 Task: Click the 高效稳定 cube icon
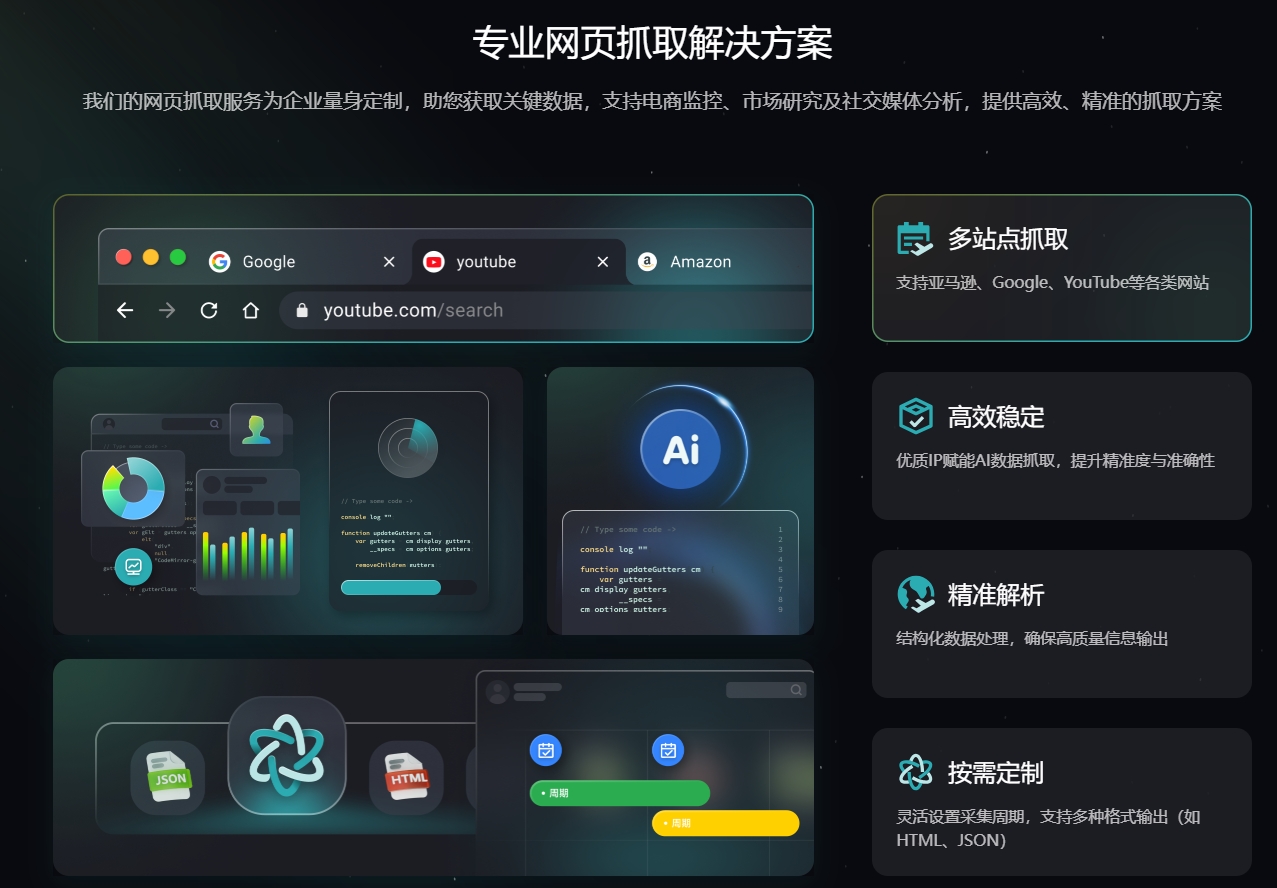click(915, 416)
